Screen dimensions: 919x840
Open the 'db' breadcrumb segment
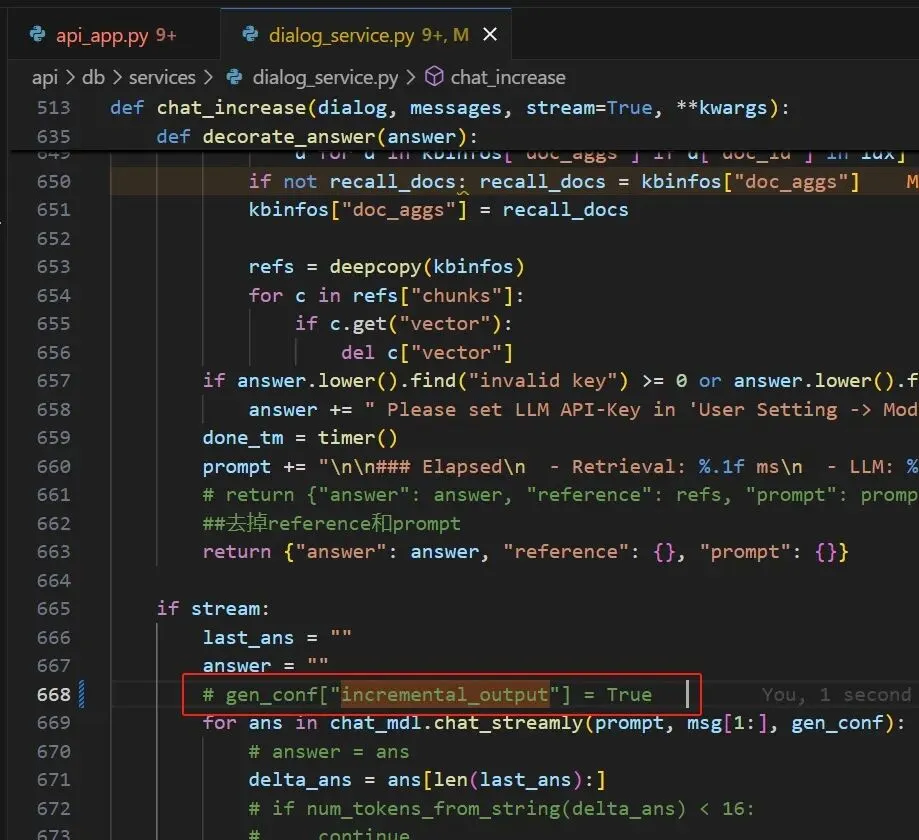pos(93,77)
